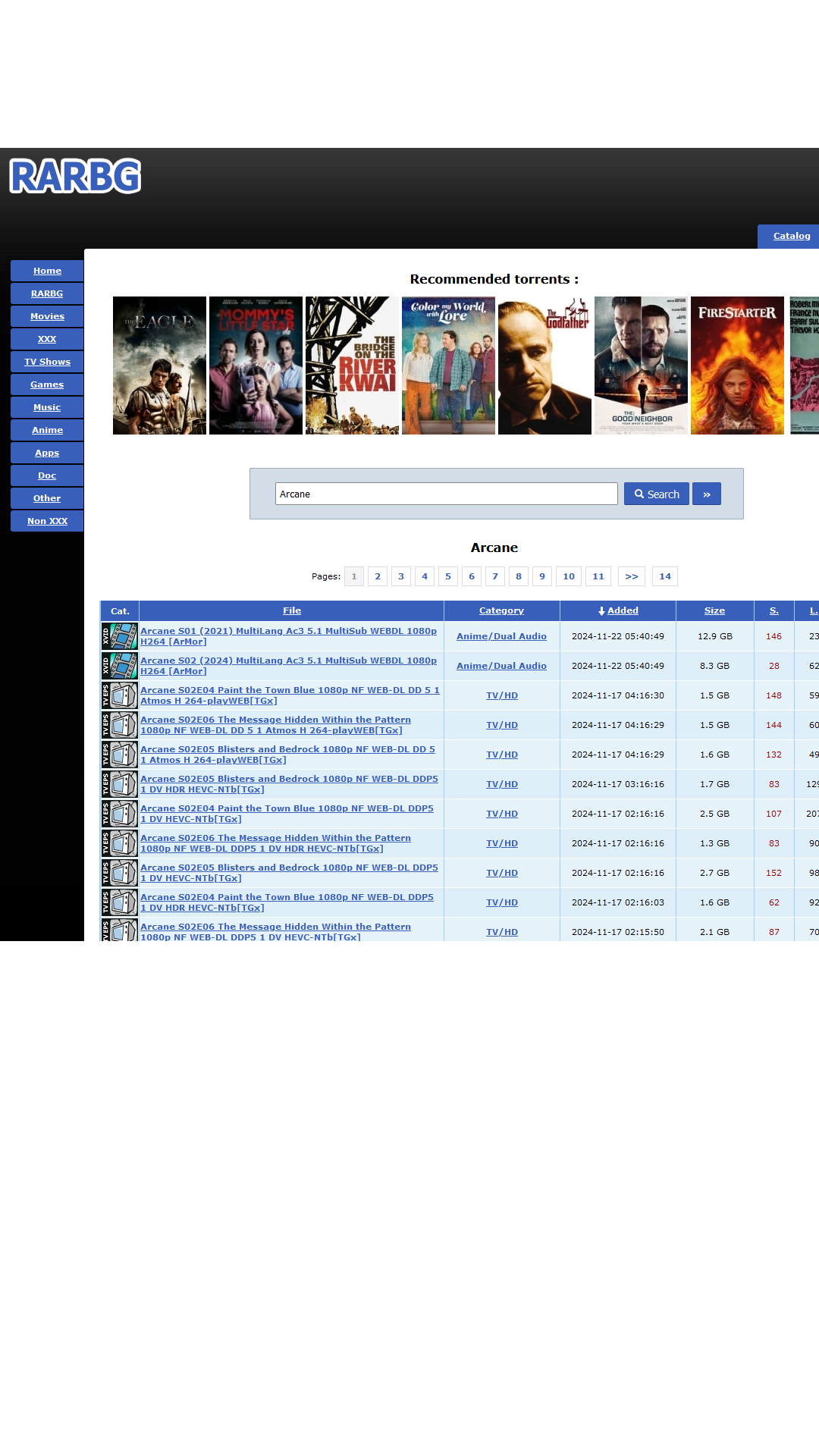Open Arcane S01 (2021) MultiLang torrent link
Screen dimensions: 819x1456
(x=289, y=636)
